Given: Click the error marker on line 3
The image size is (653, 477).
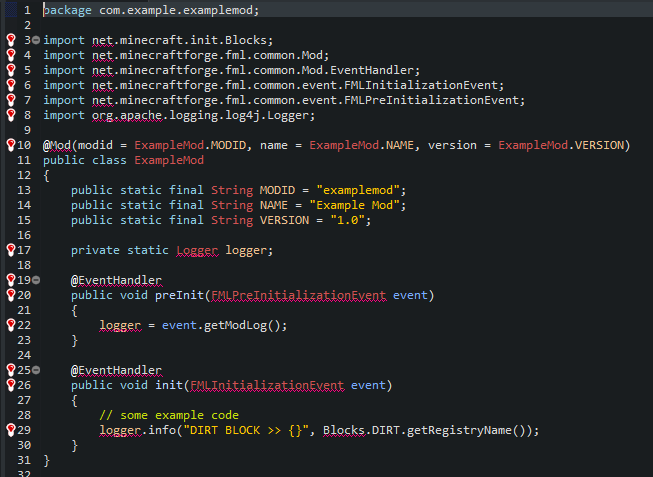Looking at the screenshot, I should (x=10, y=40).
